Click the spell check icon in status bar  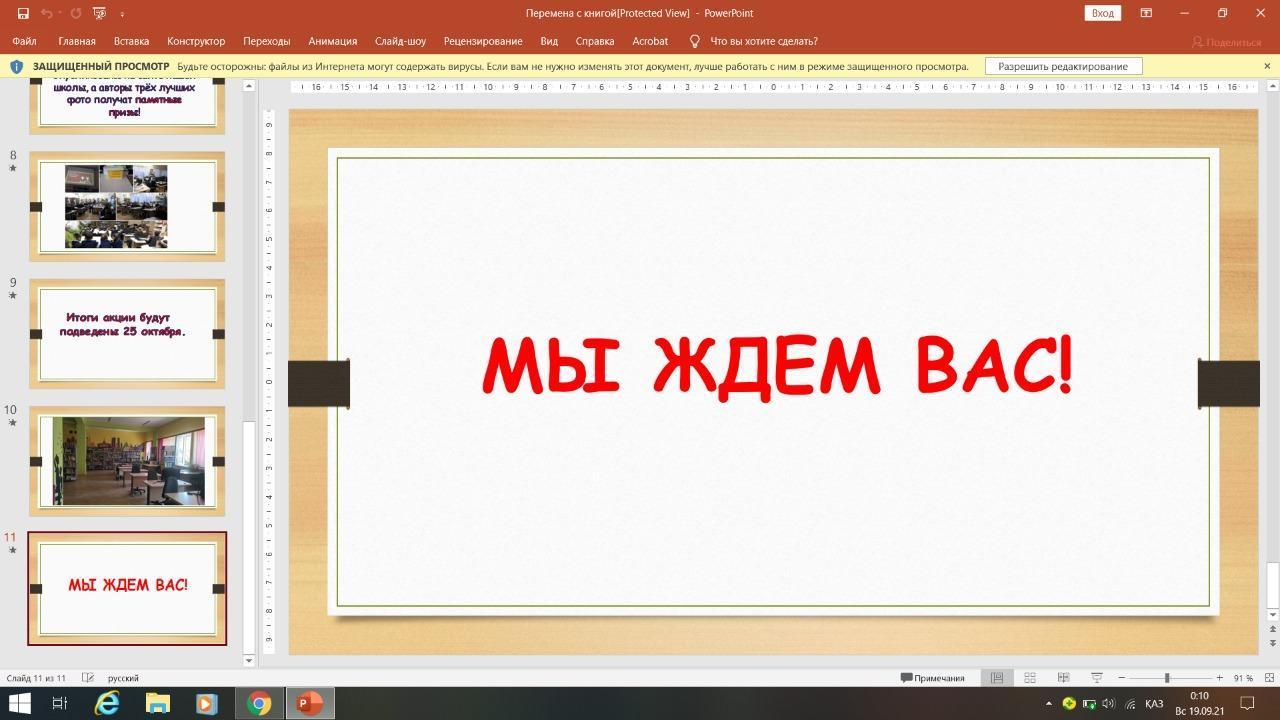coord(88,678)
